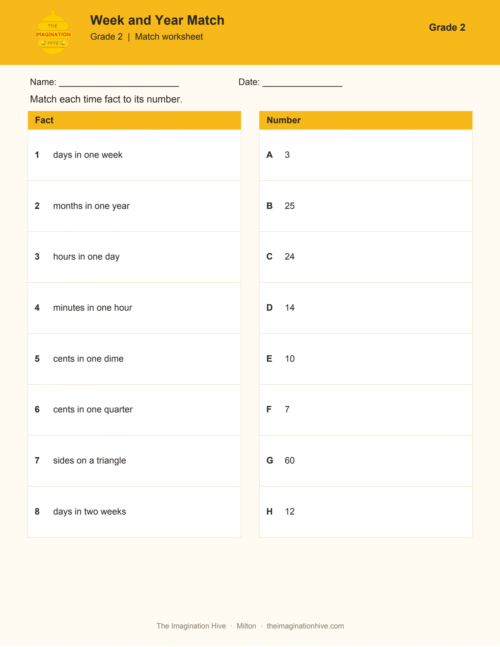Select fact 8 days in two weeks
Screen dimensions: 500x647
[134, 512]
